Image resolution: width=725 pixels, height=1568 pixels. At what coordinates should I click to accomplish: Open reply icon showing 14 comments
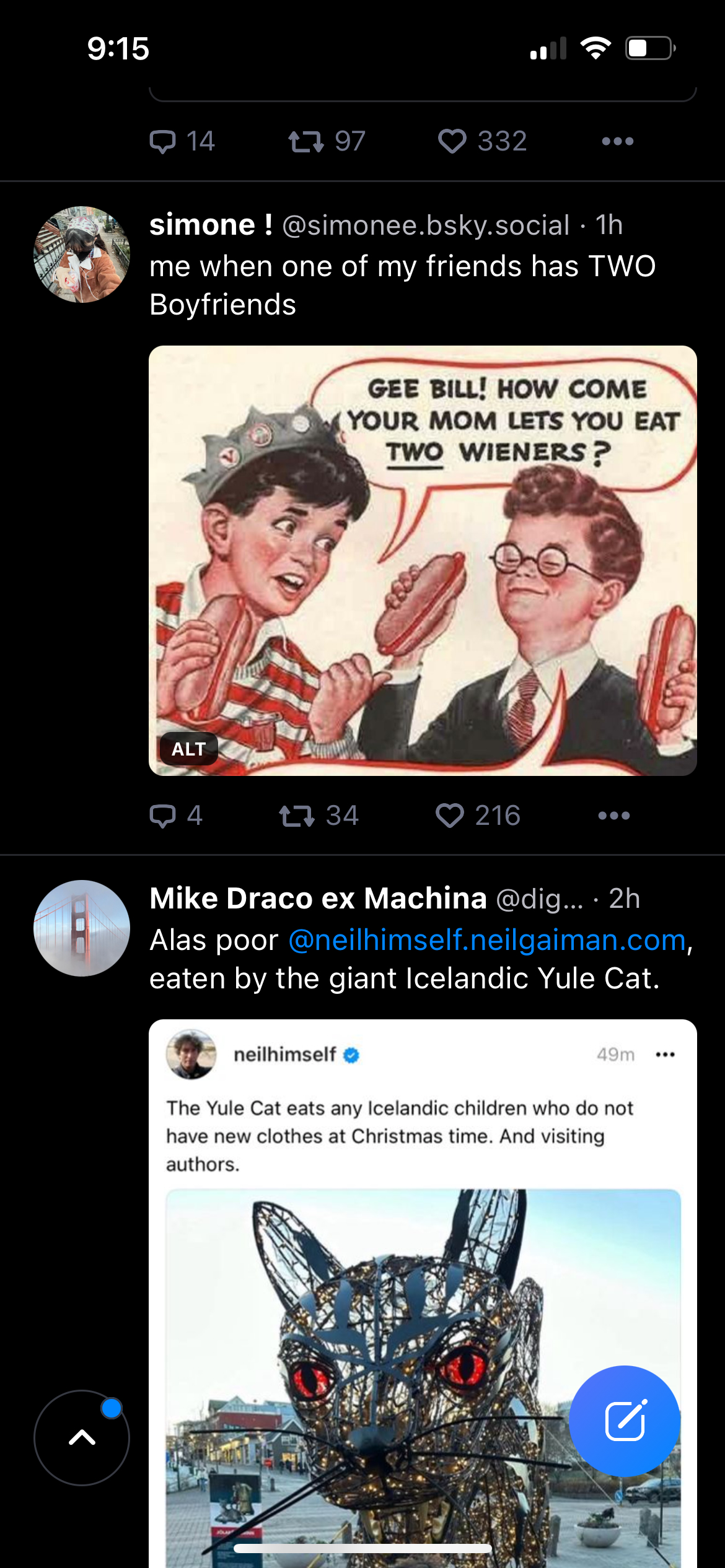163,141
